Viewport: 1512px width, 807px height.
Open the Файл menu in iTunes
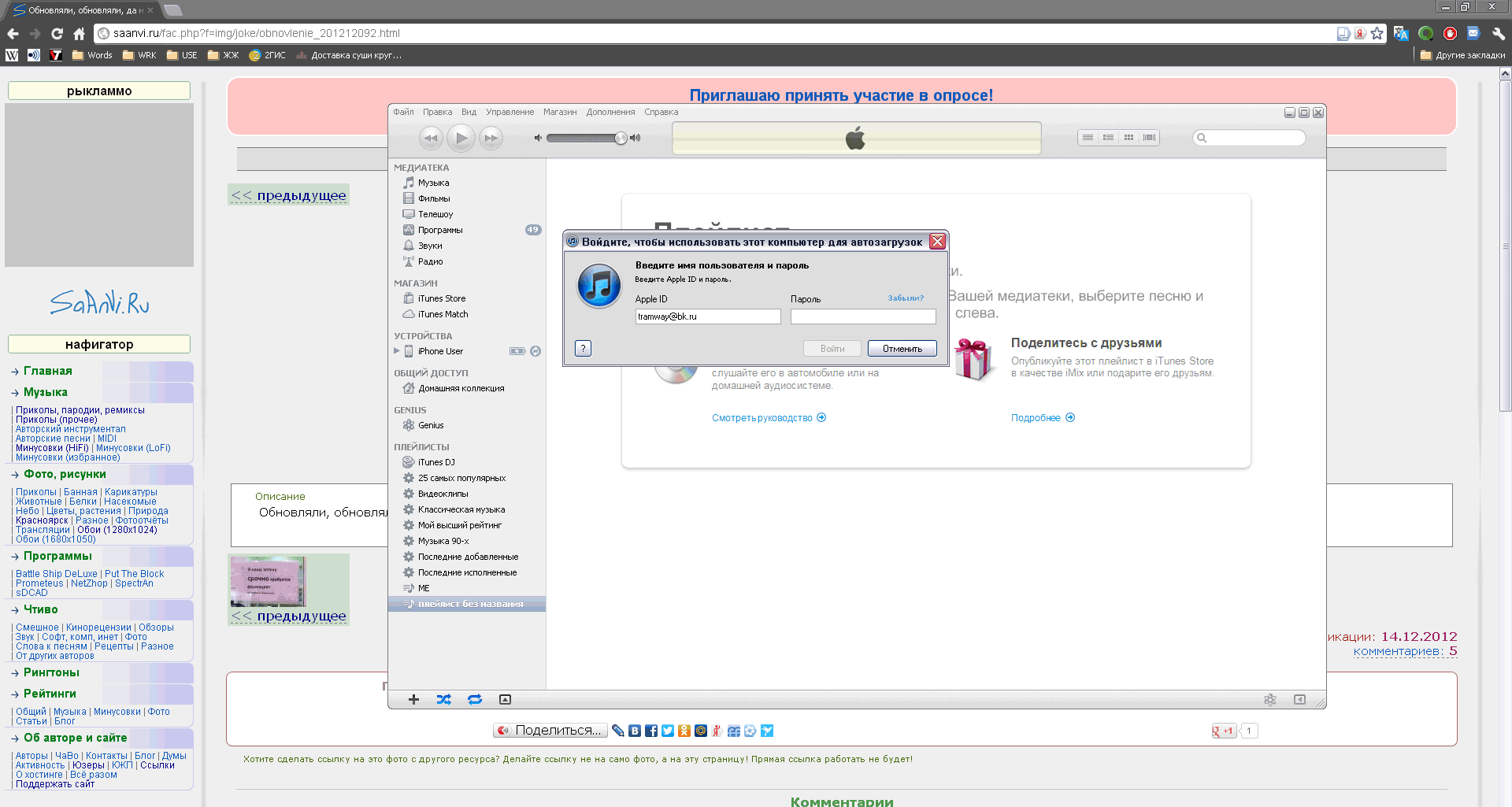(403, 112)
